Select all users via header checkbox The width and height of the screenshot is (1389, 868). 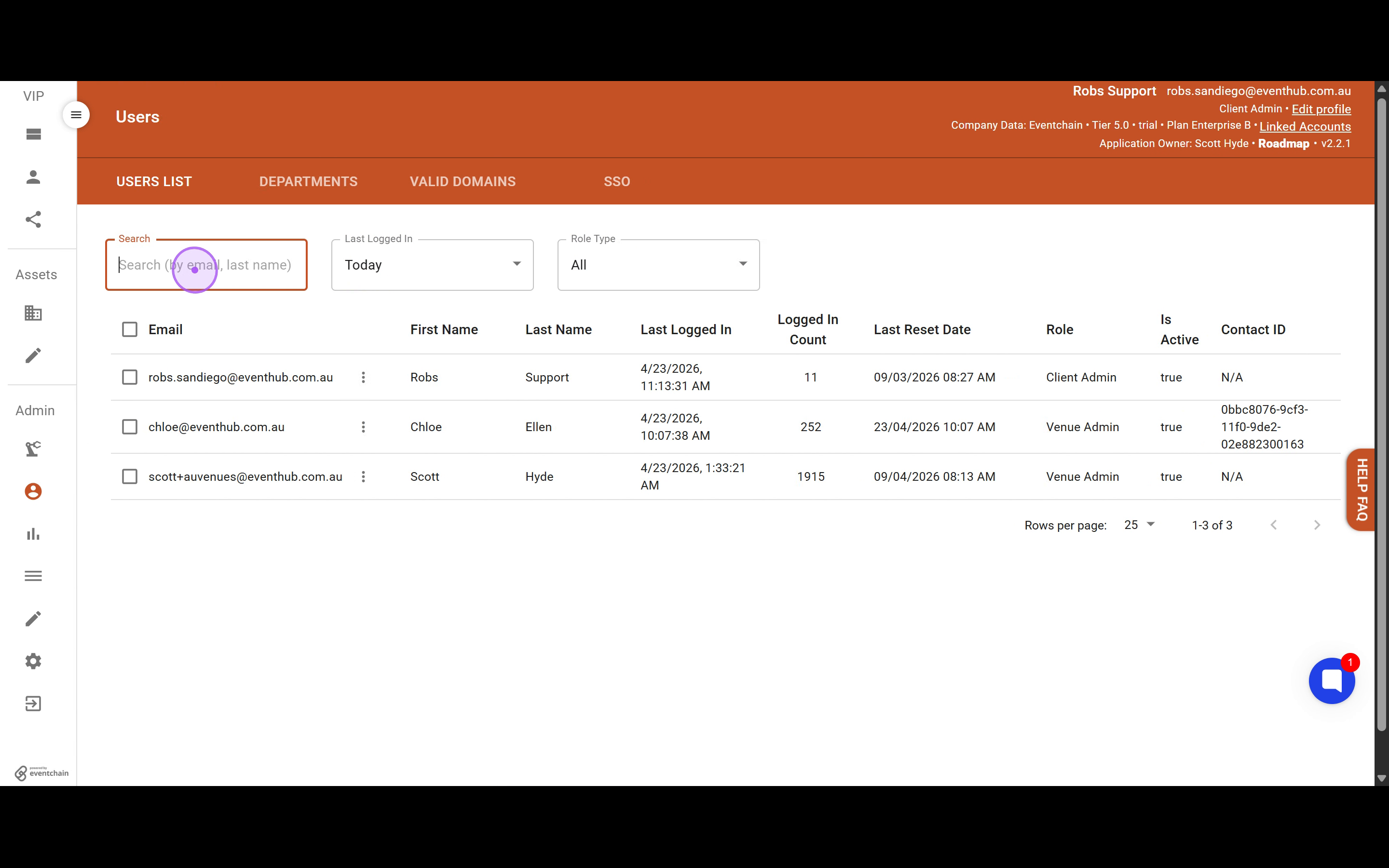[x=130, y=329]
